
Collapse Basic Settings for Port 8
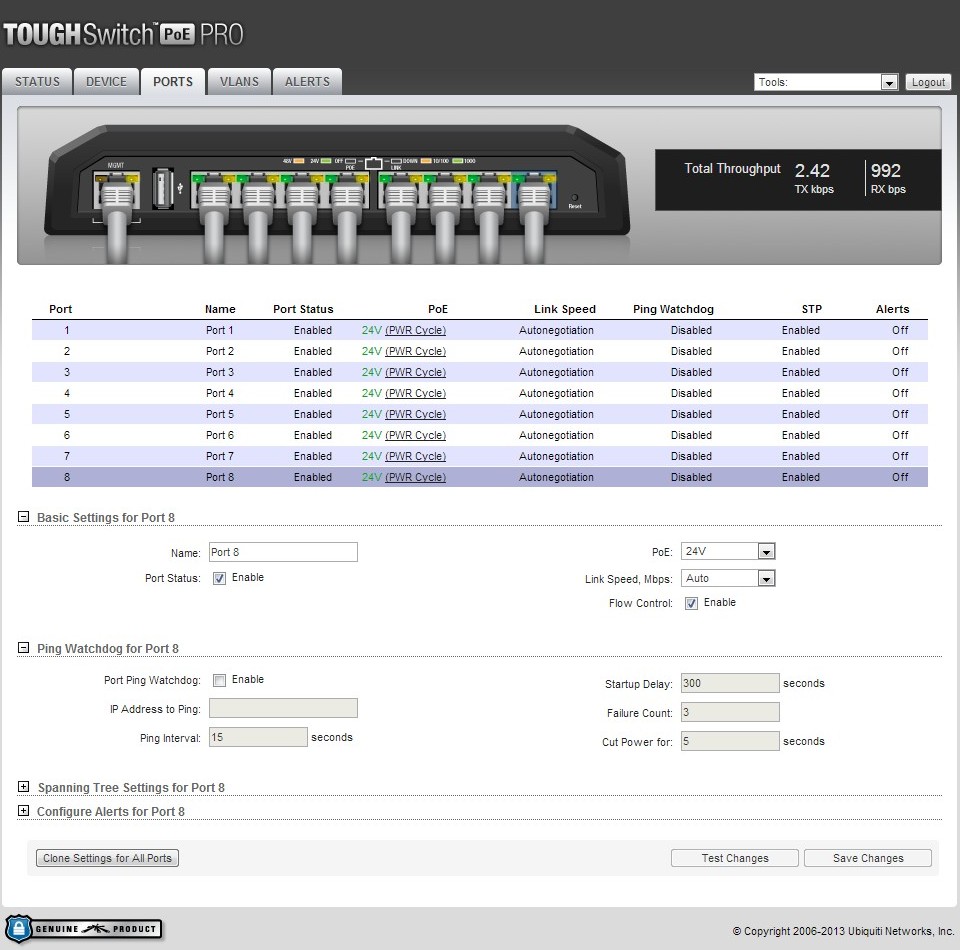coord(23,517)
